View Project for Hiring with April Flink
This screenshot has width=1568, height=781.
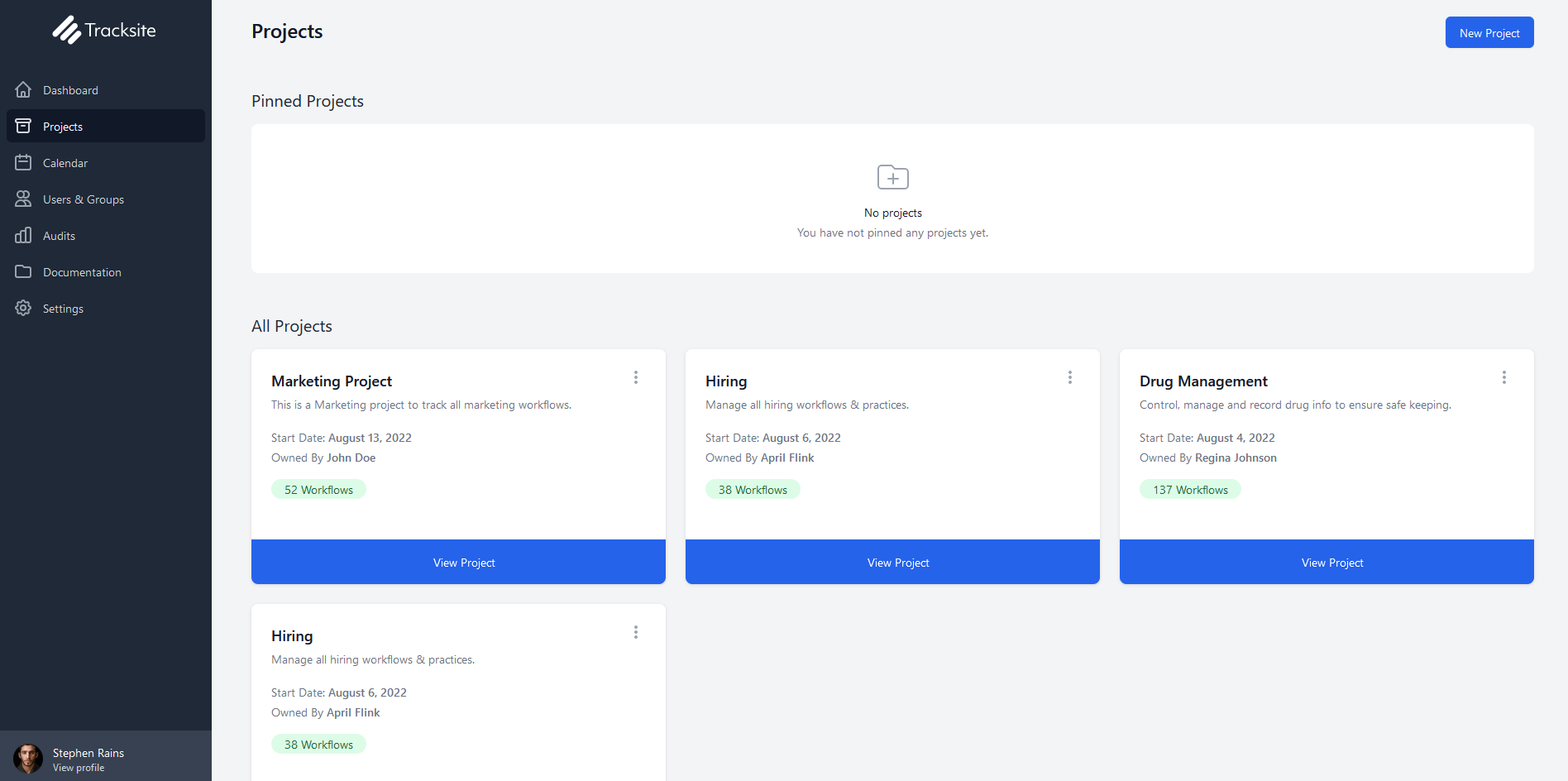[x=892, y=562]
